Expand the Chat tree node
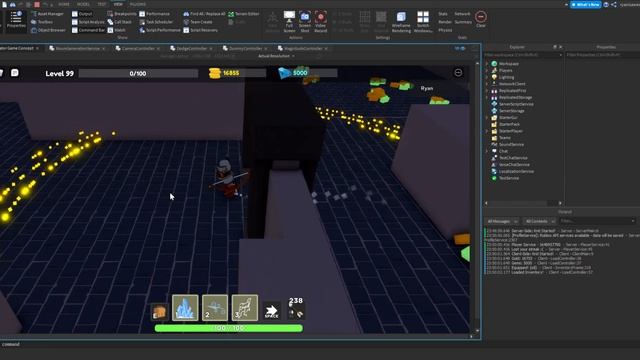Viewport: 640px width, 360px height. pyautogui.click(x=487, y=151)
